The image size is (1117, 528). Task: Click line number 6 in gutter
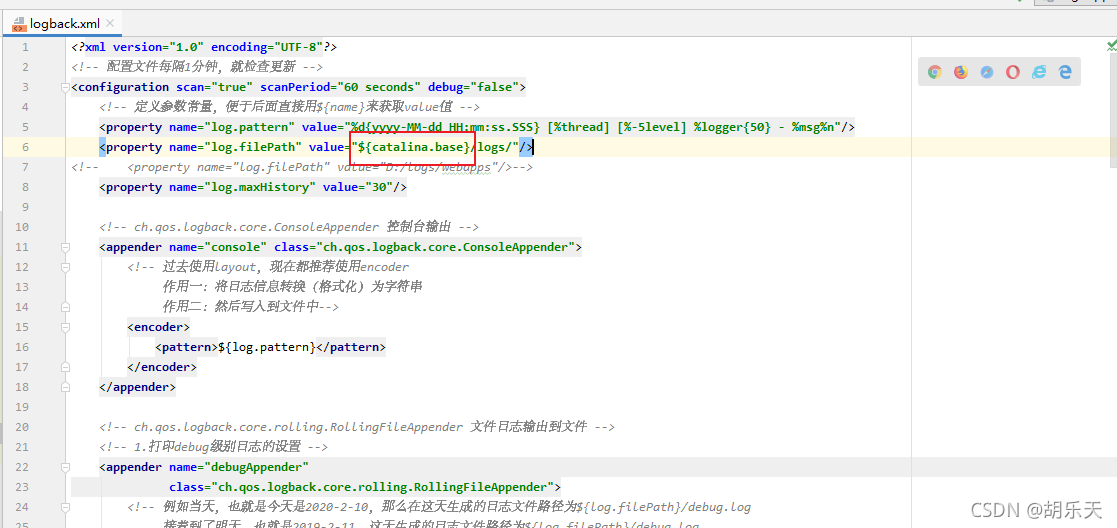pos(25,147)
